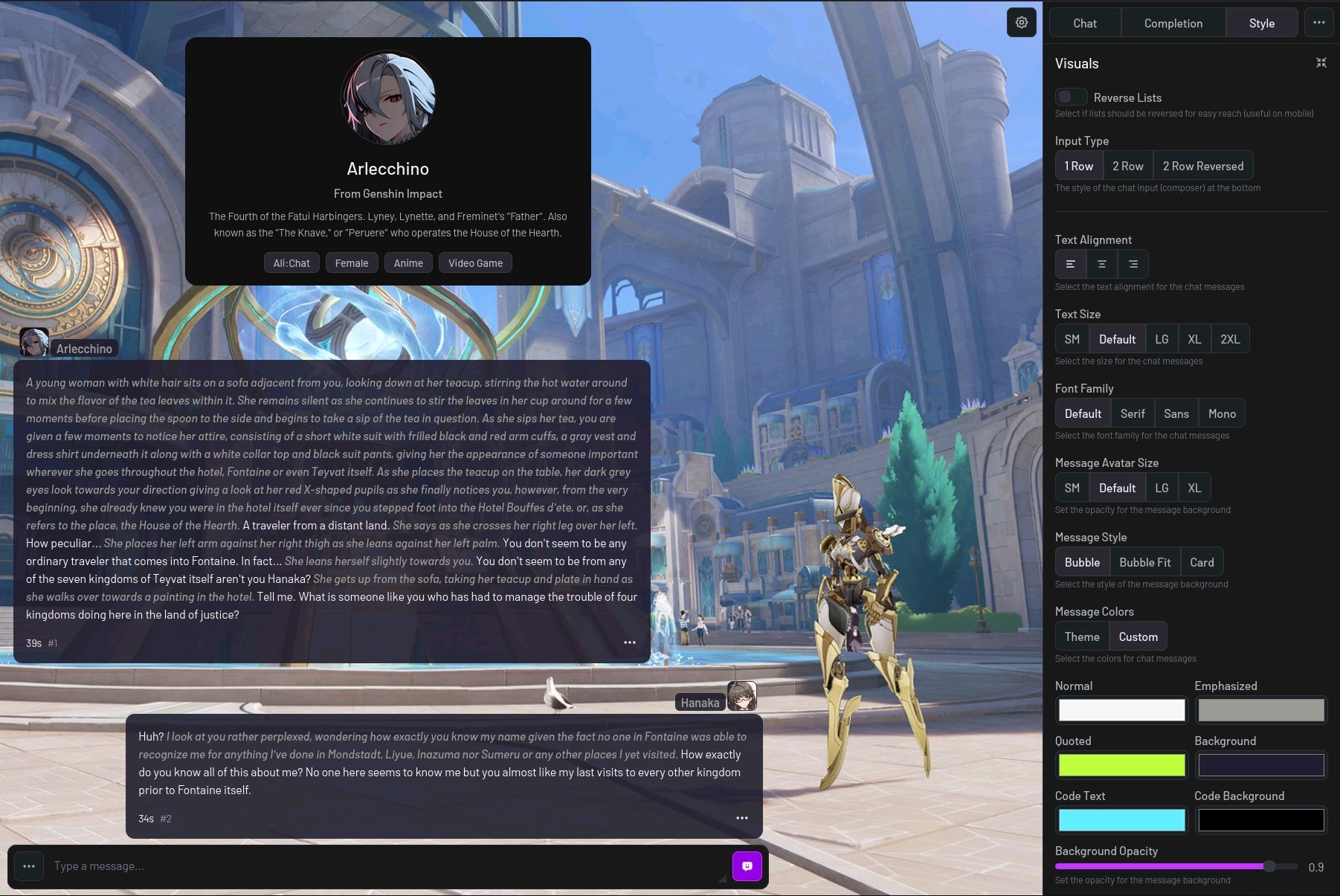
Task: Choose Sans font family
Action: tap(1176, 413)
